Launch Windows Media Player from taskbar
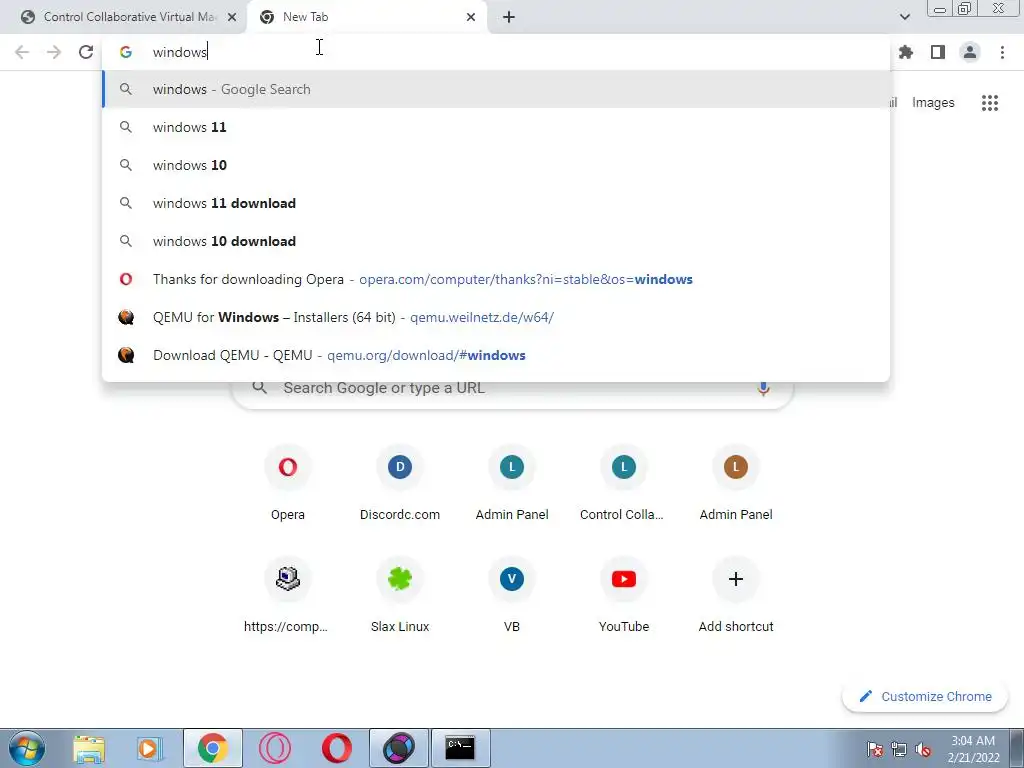Viewport: 1024px width, 768px height. pyautogui.click(x=150, y=748)
